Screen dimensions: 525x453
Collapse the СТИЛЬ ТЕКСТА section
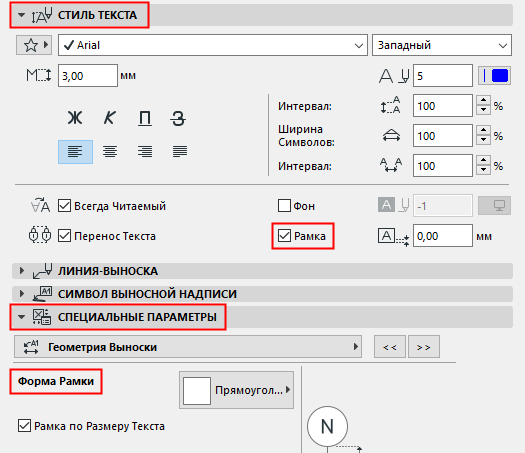[x=21, y=15]
